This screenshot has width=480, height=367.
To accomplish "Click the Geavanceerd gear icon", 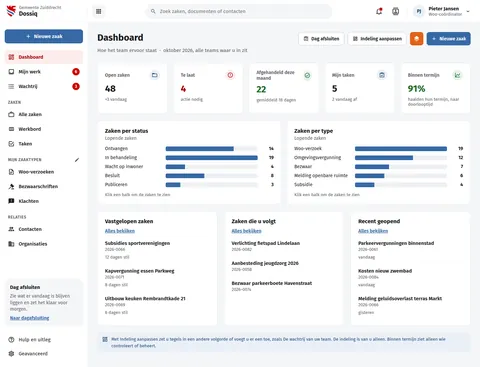I will [x=11, y=354].
